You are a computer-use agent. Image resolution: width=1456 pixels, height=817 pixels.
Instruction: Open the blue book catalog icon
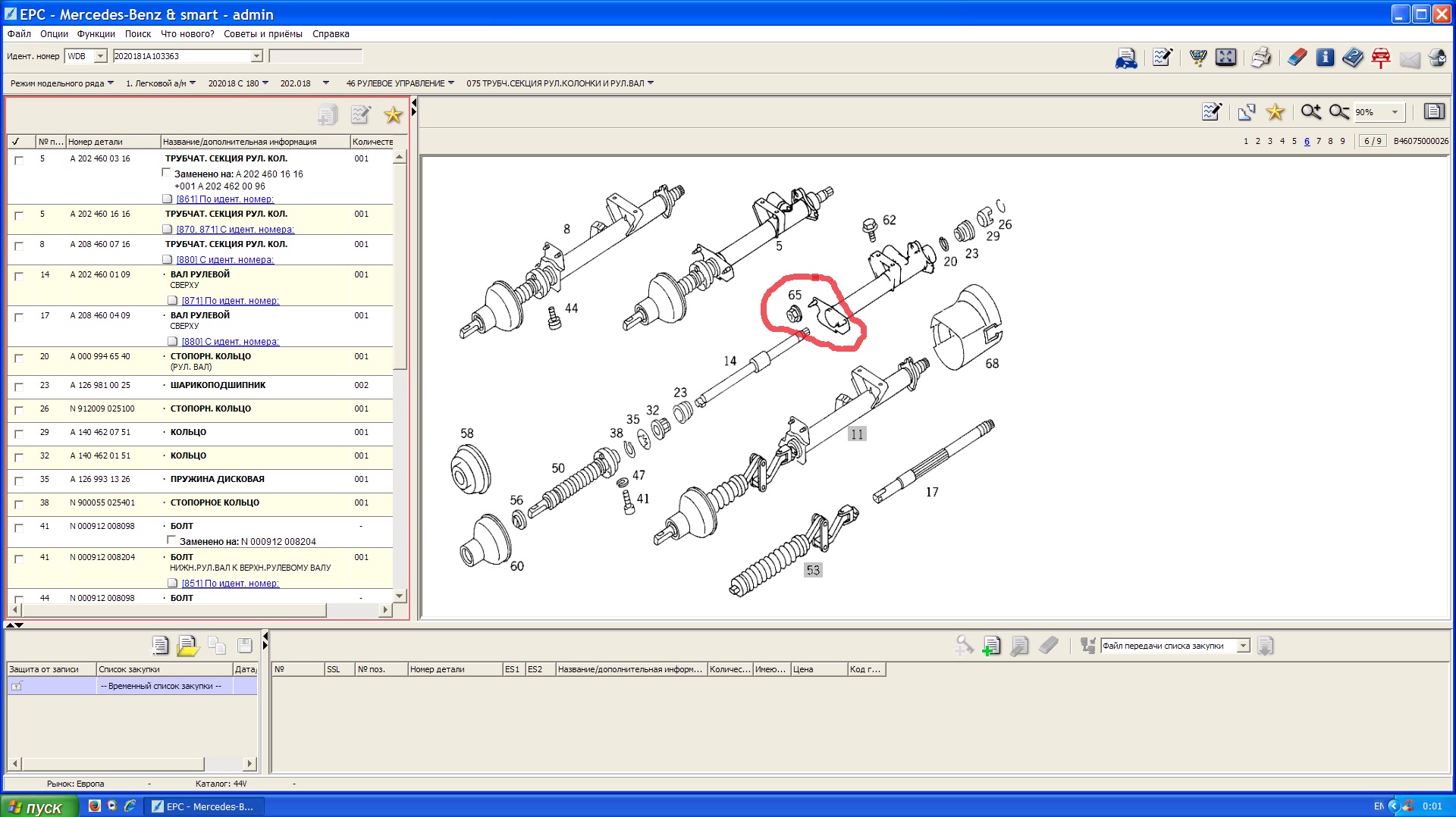click(x=1353, y=58)
